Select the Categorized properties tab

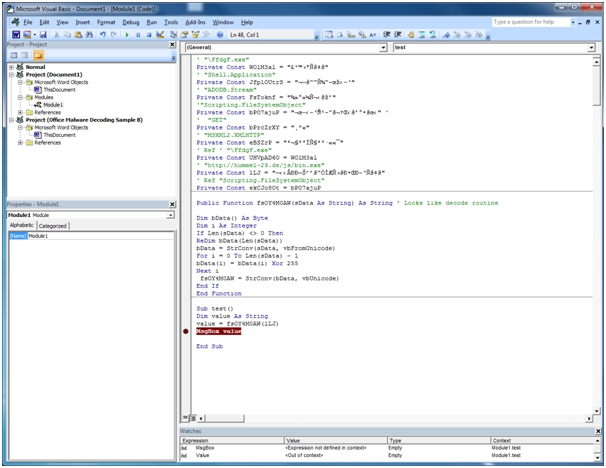(x=53, y=226)
